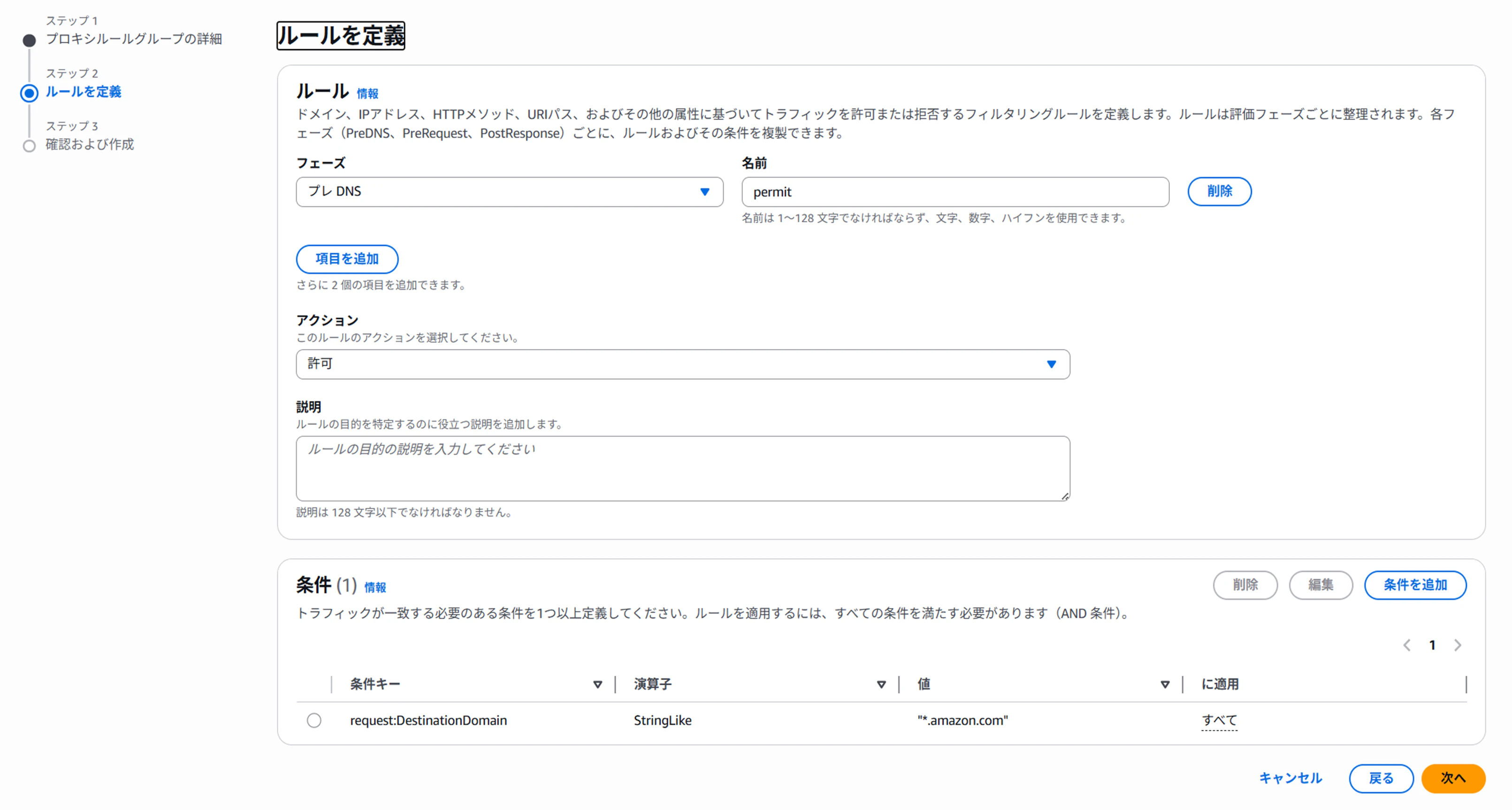Click 次へ to proceed

[x=1453, y=778]
